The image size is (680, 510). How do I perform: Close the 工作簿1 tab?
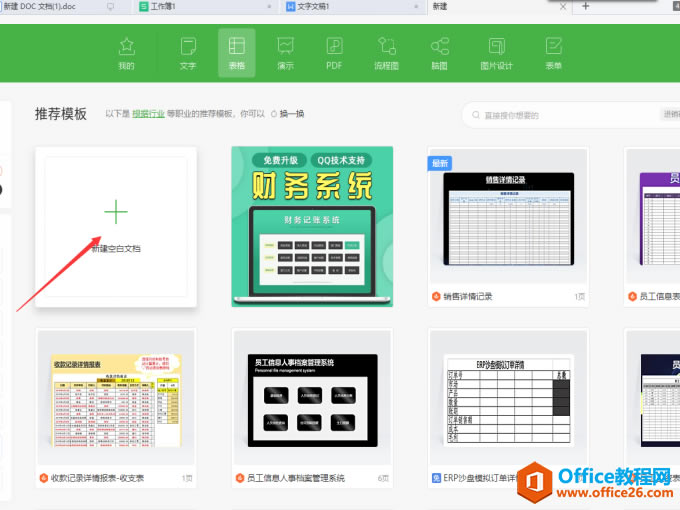click(269, 7)
